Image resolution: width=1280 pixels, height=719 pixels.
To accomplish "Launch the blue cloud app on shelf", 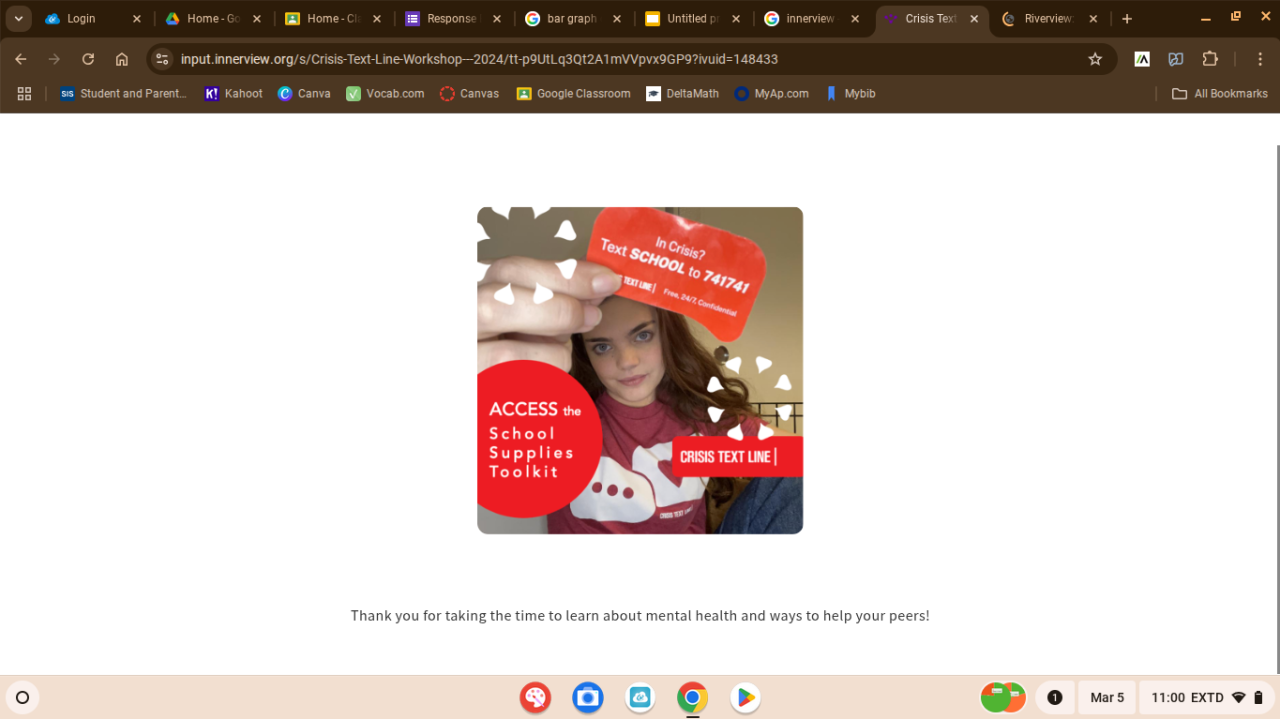I will (x=640, y=697).
